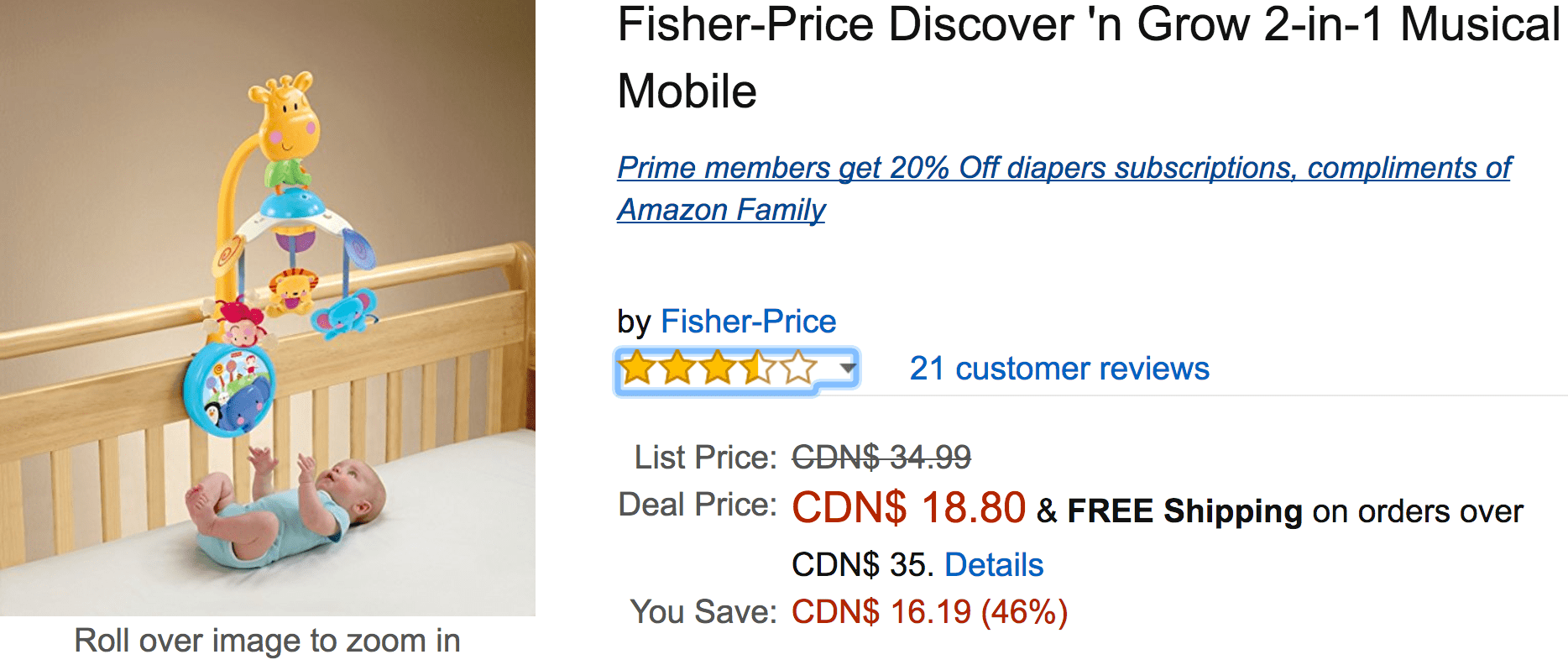The height and width of the screenshot is (665, 1568).
Task: Click the third gold rating star
Action: pyautogui.click(x=718, y=368)
